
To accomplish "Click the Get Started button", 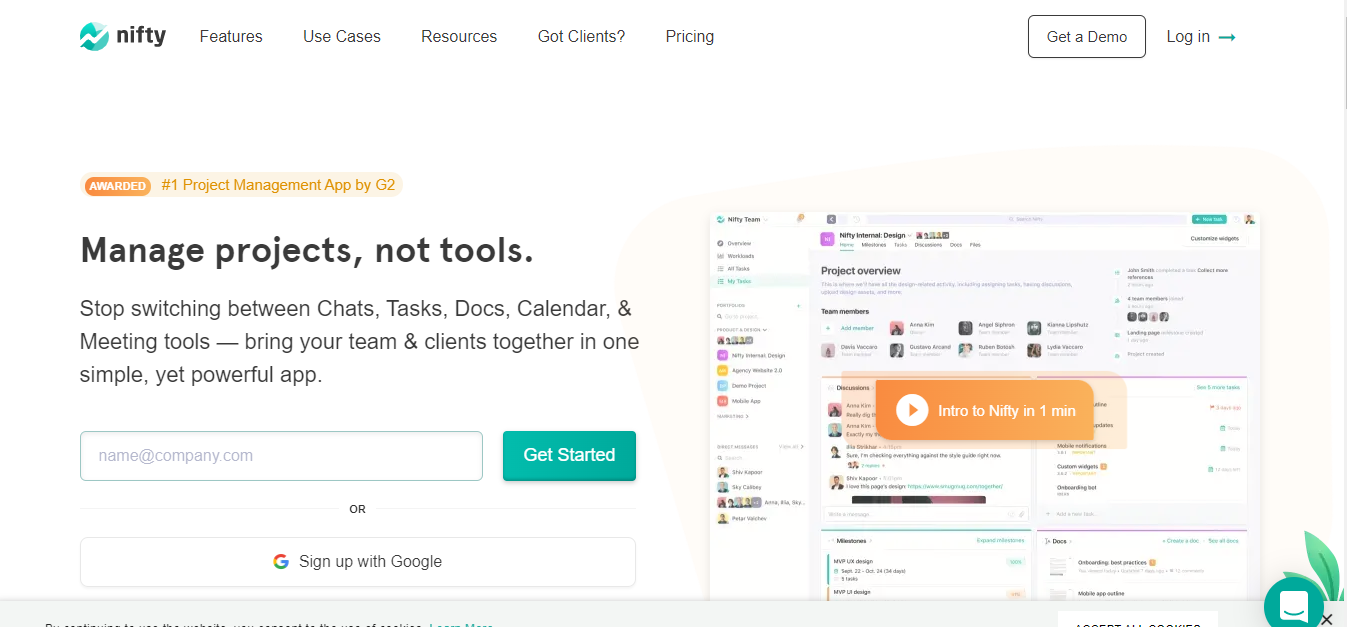I will [569, 456].
